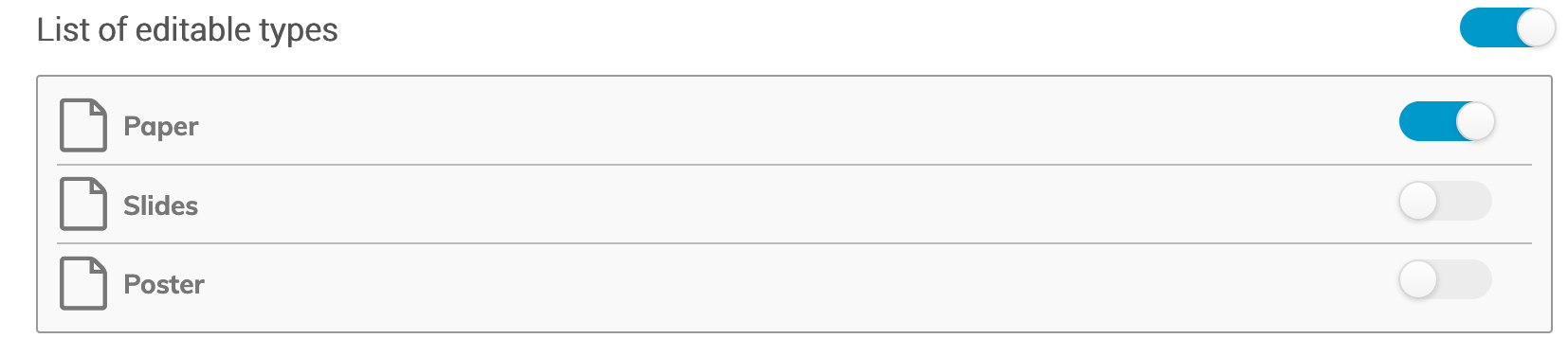Enable the Poster editable type toggle

[1445, 279]
